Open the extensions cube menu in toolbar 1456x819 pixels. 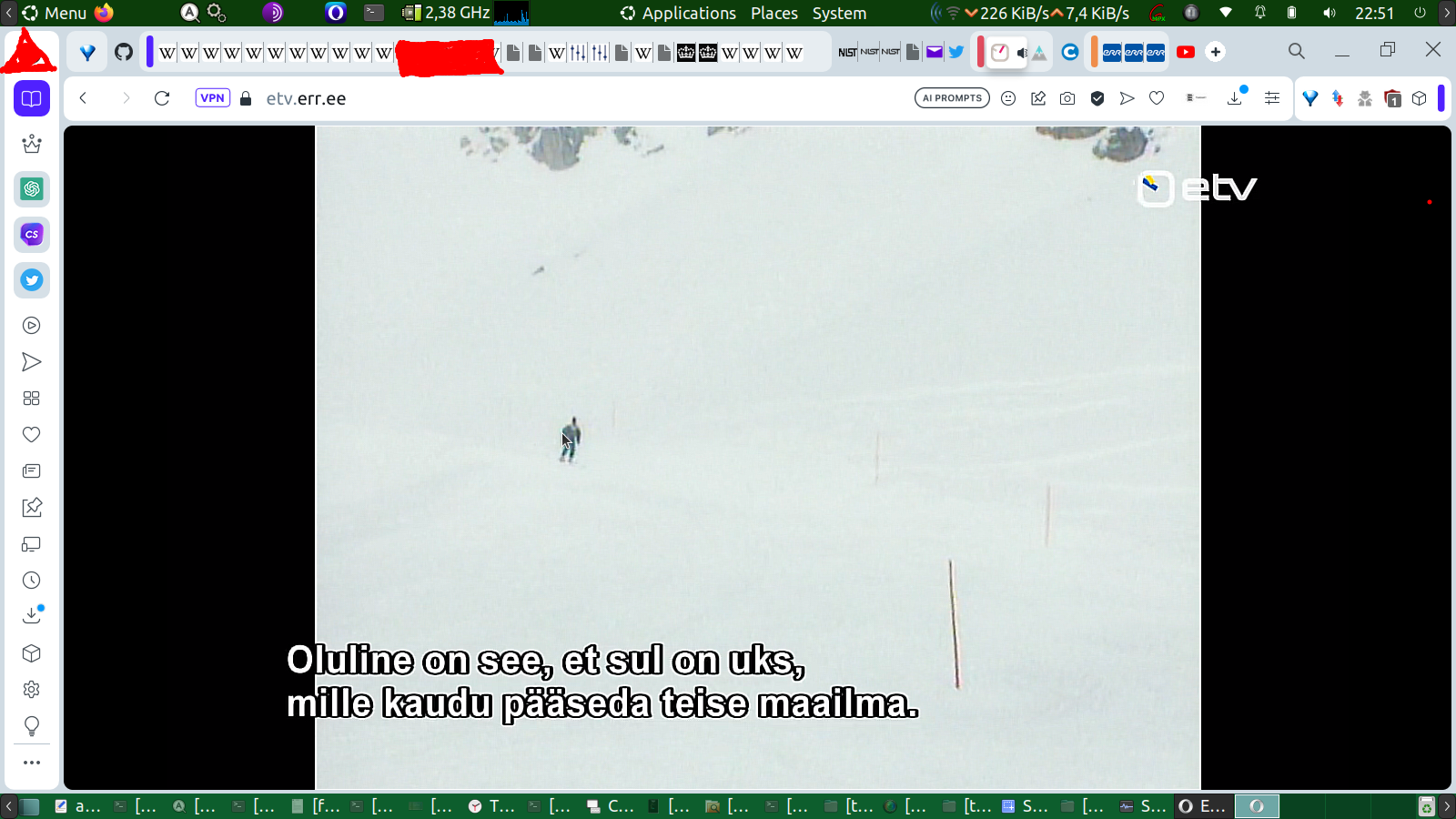point(1420,98)
